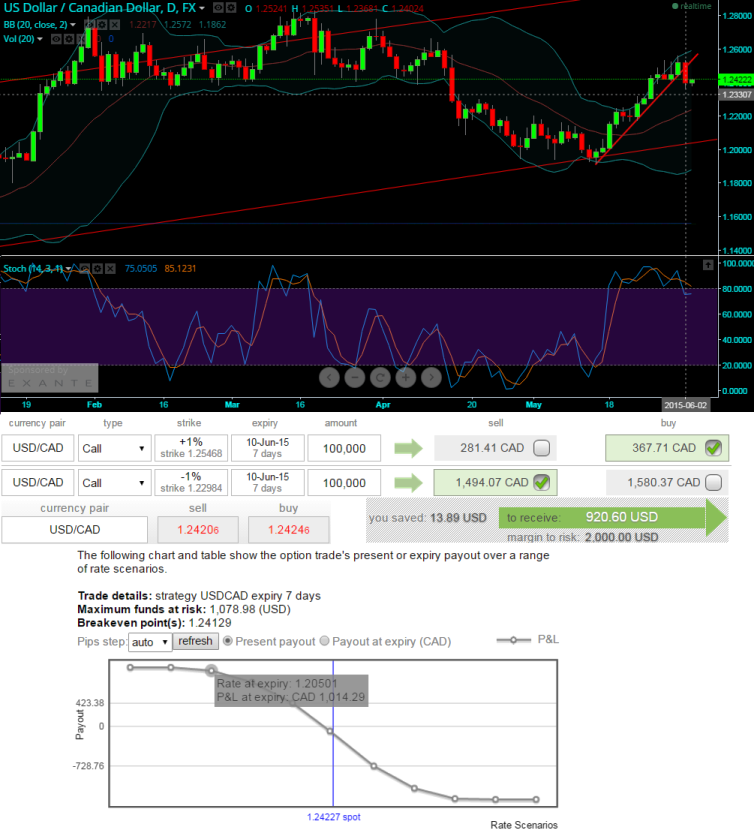This screenshot has width=754, height=830.
Task: Click the realtime status indicator
Action: tap(692, 6)
